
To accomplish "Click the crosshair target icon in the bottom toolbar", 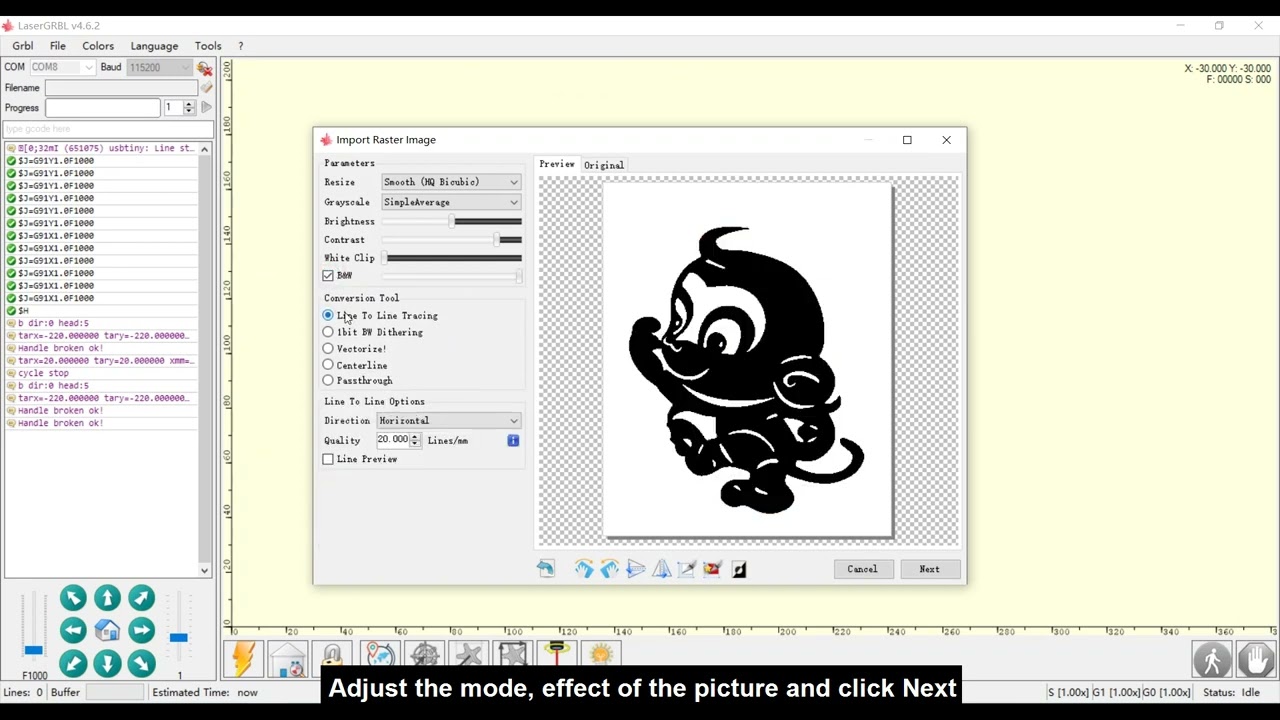I will pyautogui.click(x=425, y=656).
